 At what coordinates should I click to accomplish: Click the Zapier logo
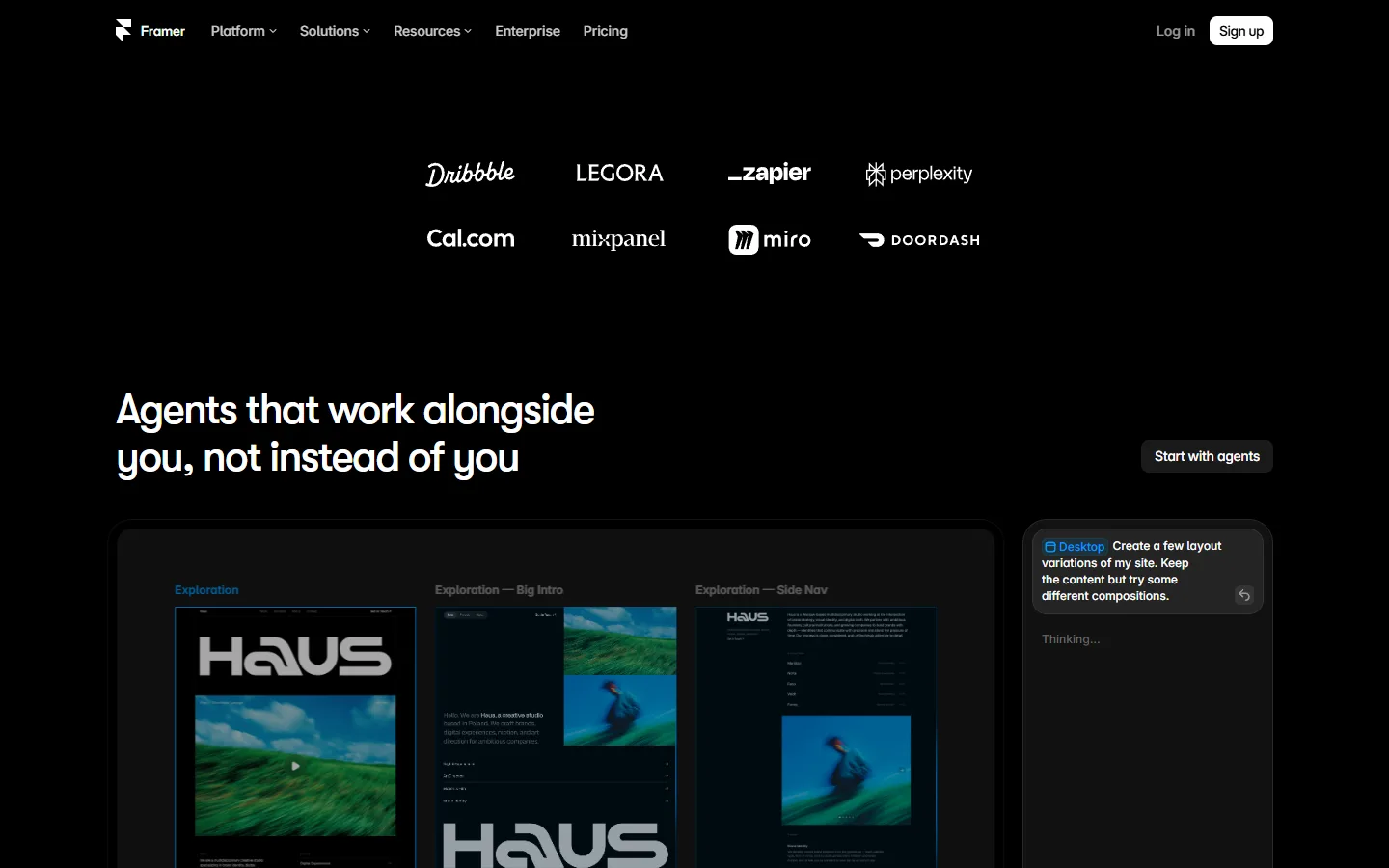point(769,174)
